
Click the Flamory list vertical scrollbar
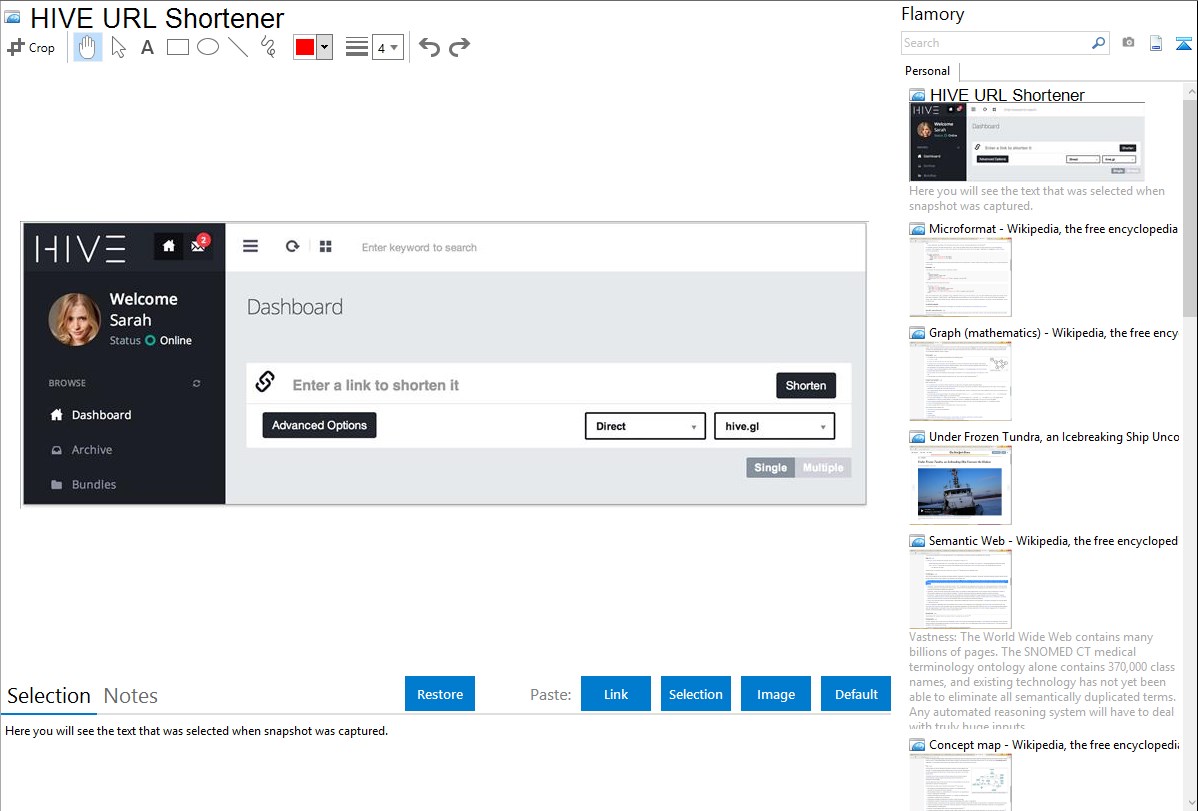click(x=1190, y=208)
